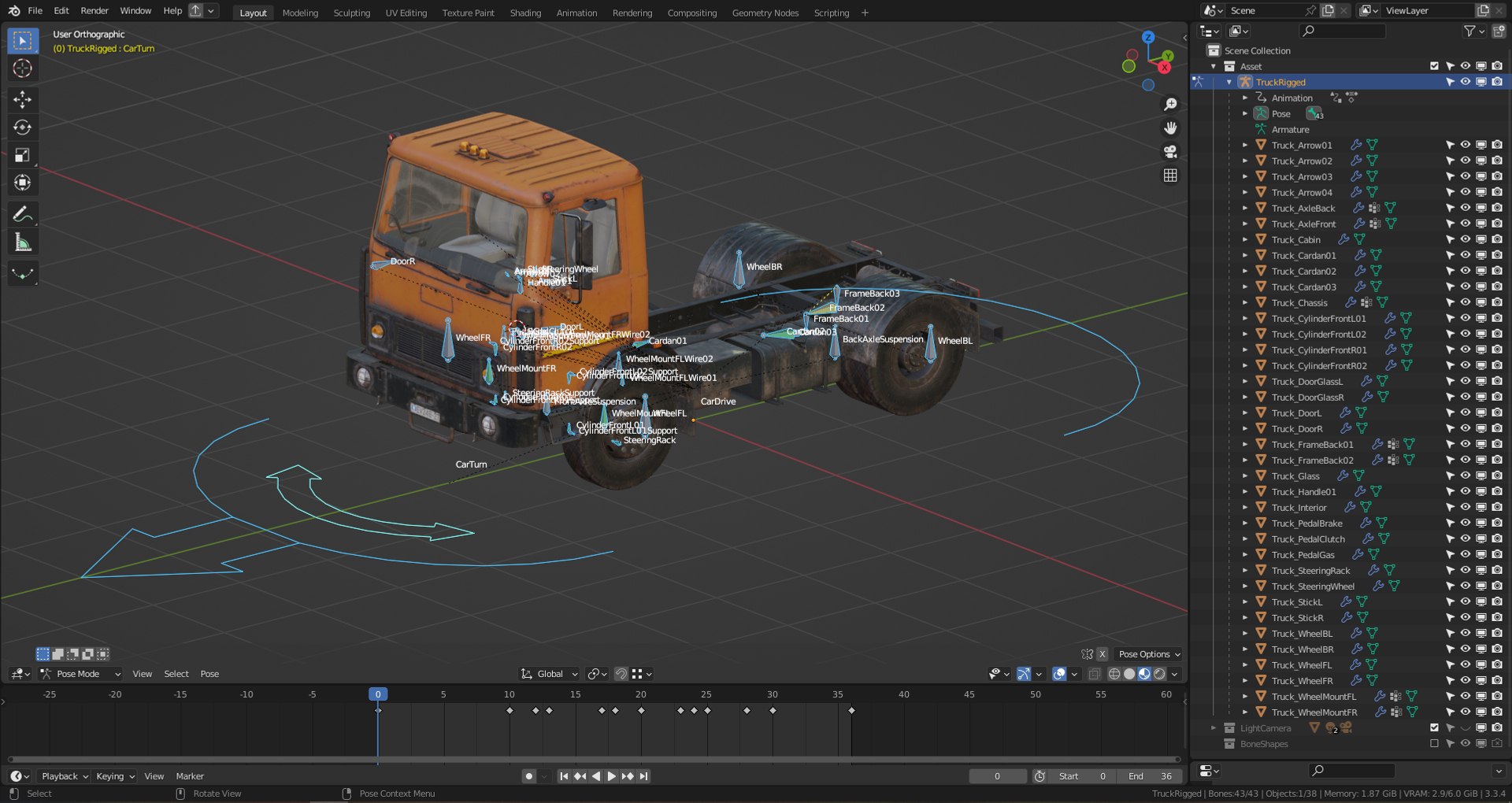Image resolution: width=1512 pixels, height=803 pixels.
Task: Choose the Transform tool
Action: (x=22, y=183)
